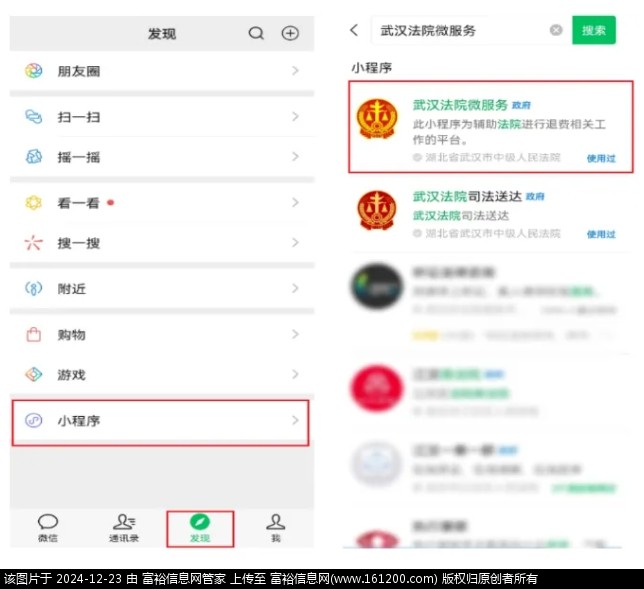Image resolution: width=644 pixels, height=589 pixels.
Task: Tap the blurred dark round mini program logo
Action: [377, 286]
